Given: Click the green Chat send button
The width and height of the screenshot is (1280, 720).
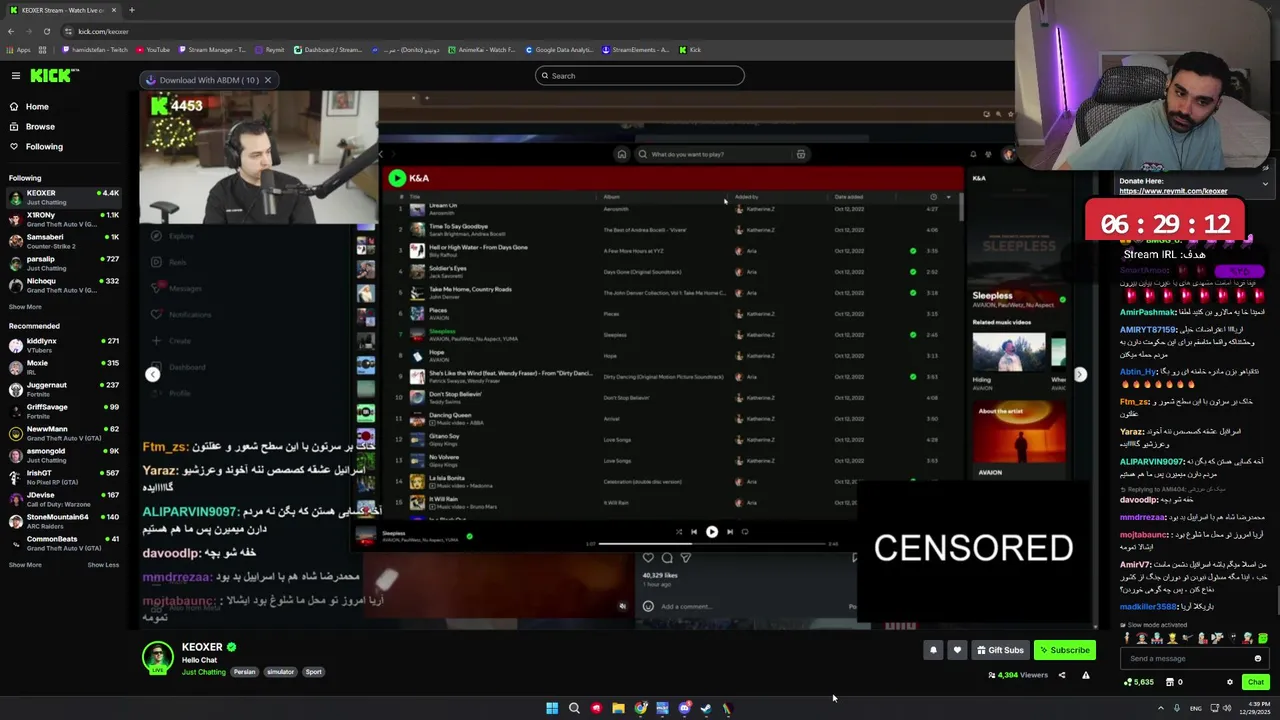Looking at the screenshot, I should [x=1256, y=682].
